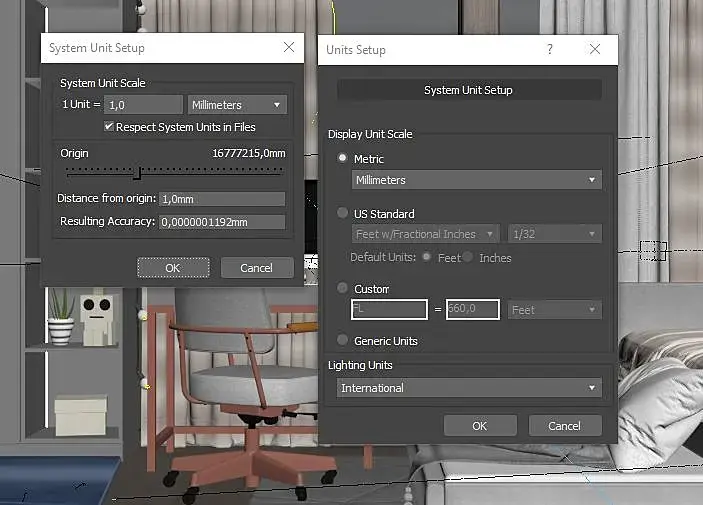
Task: Open the Lighting Units International dropdown
Action: pyautogui.click(x=469, y=388)
